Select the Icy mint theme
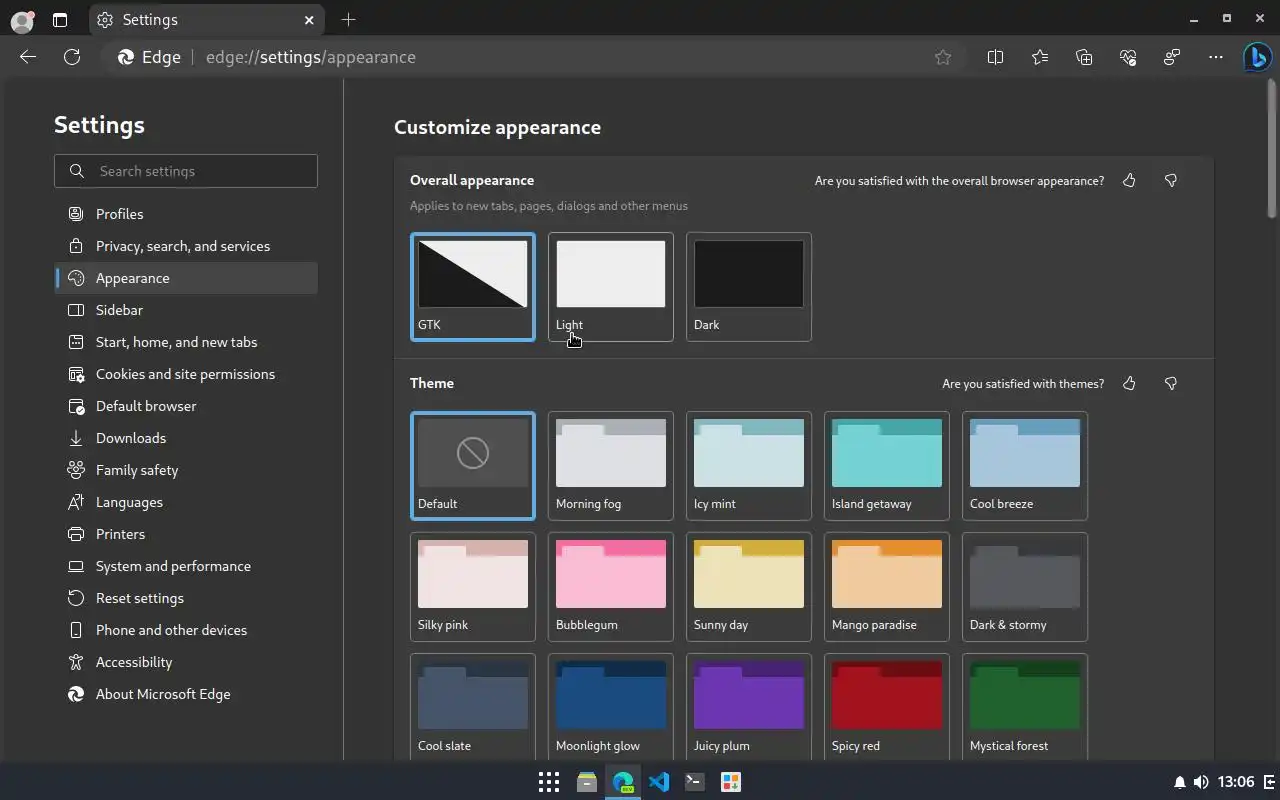Image resolution: width=1280 pixels, height=800 pixels. coord(749,466)
